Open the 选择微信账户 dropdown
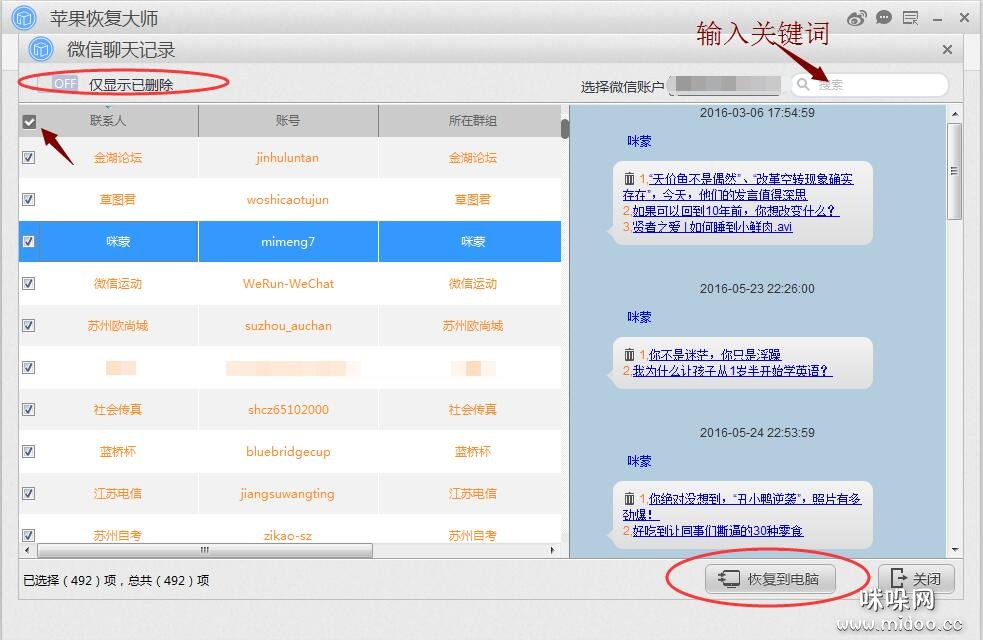 point(726,85)
